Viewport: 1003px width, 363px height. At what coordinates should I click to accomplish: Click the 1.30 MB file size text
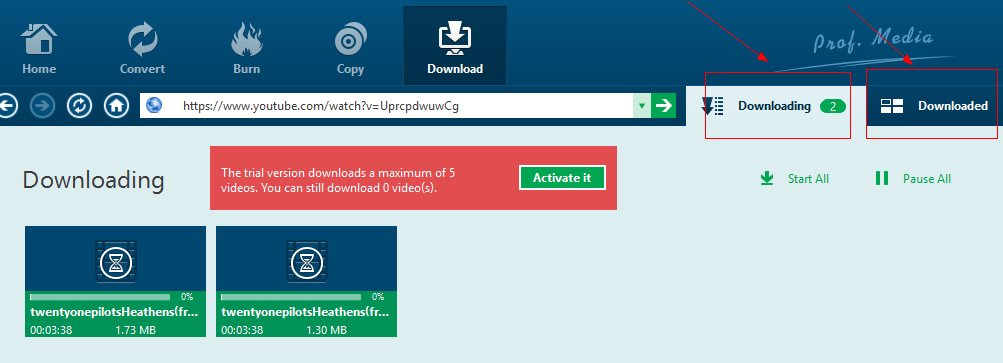coord(326,330)
